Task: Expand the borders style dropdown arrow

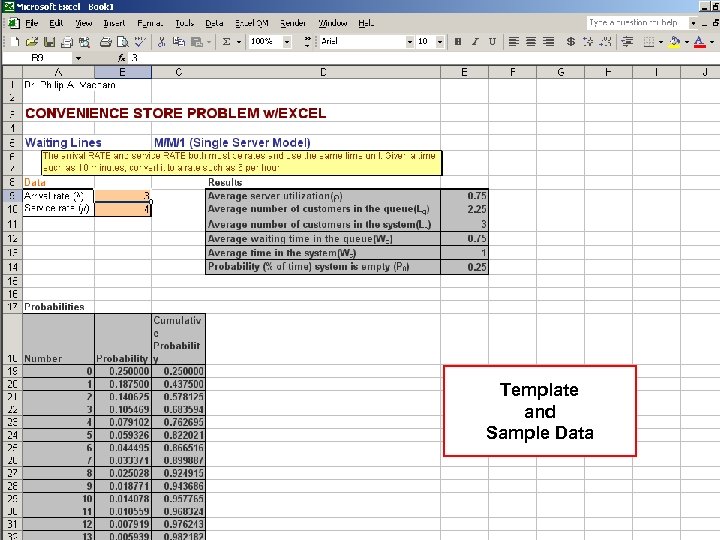Action: (661, 42)
